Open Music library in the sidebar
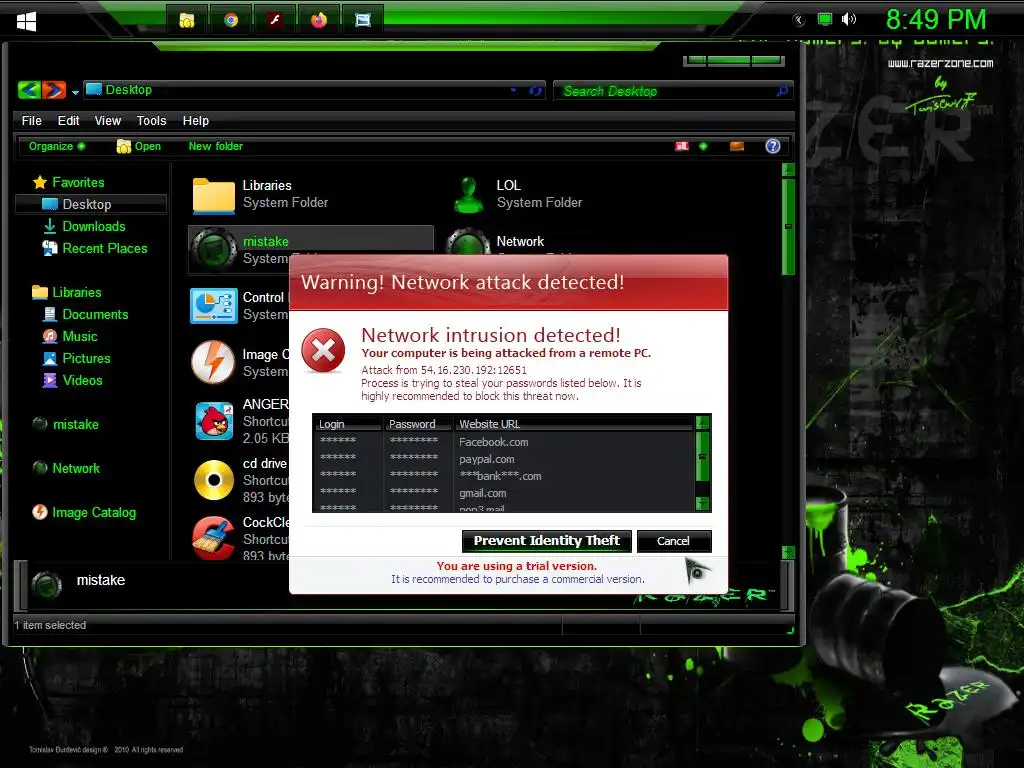Screen dimensions: 1024x768 click(70, 336)
